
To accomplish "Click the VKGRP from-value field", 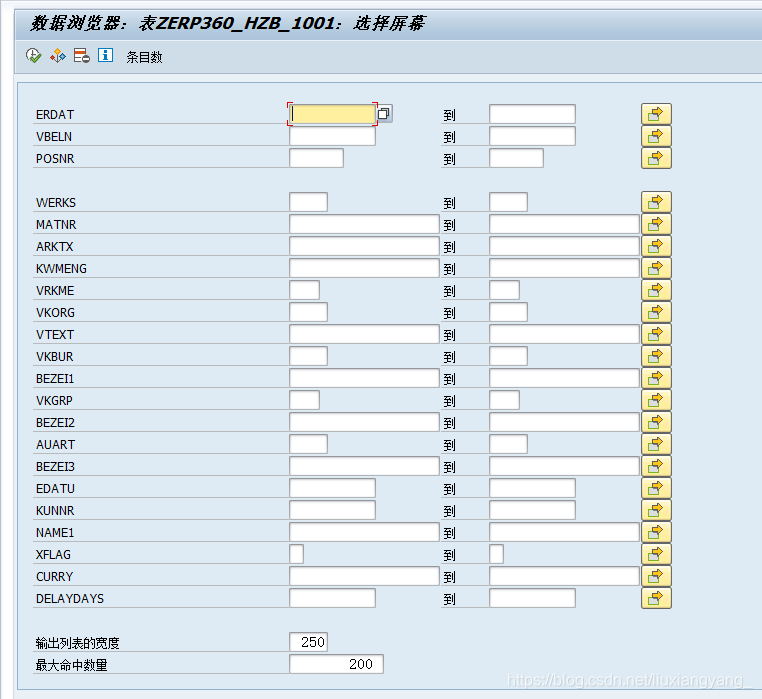I will coord(305,400).
